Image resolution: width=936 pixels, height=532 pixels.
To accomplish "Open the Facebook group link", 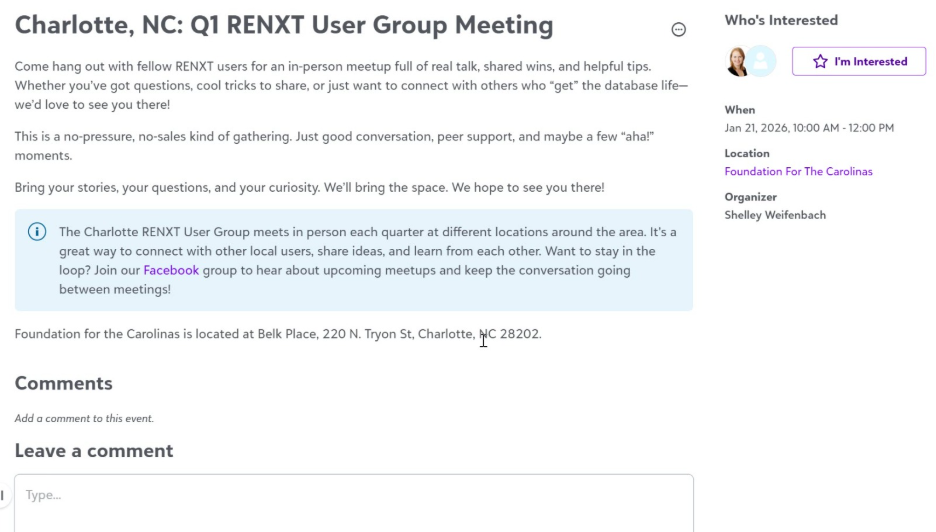I will point(171,270).
